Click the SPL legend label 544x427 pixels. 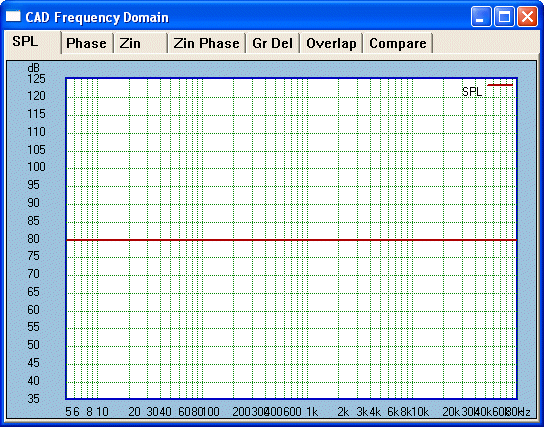coord(472,92)
